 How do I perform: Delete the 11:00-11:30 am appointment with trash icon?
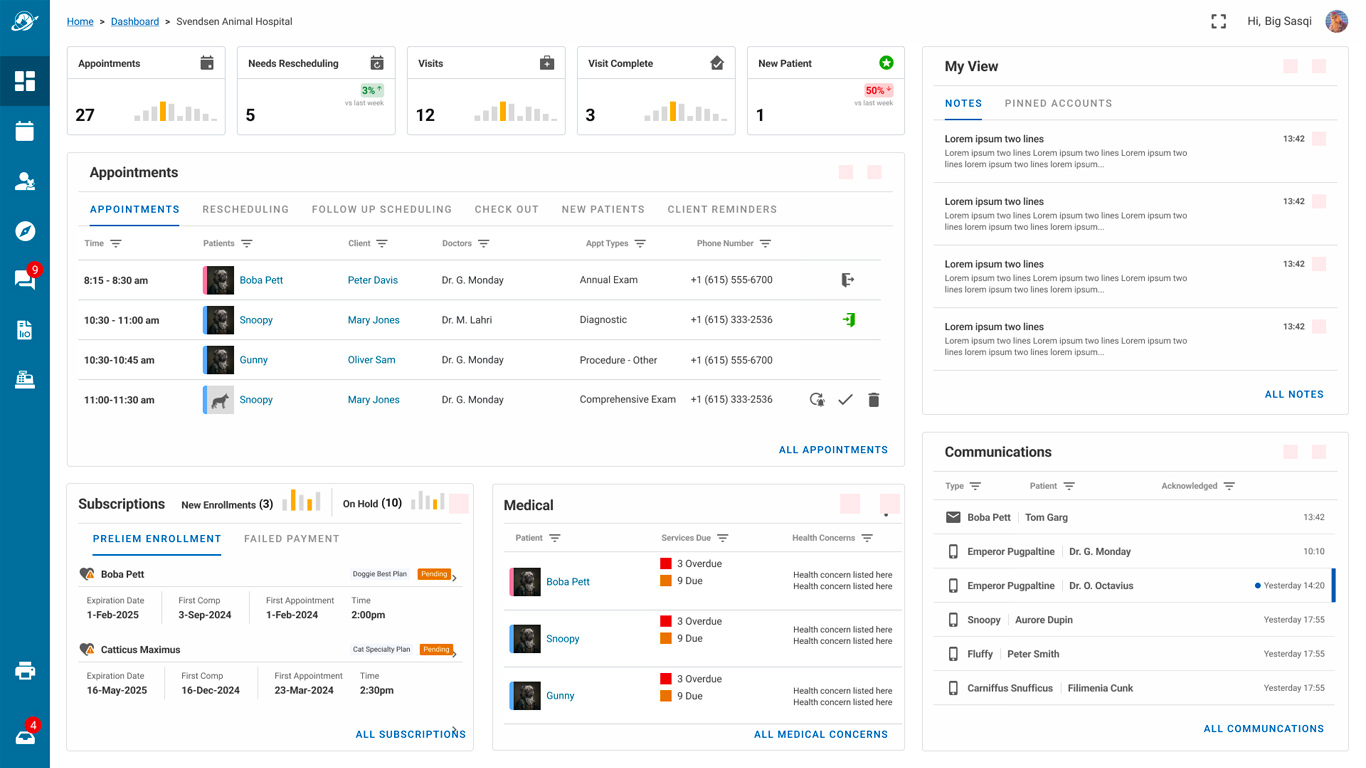873,400
